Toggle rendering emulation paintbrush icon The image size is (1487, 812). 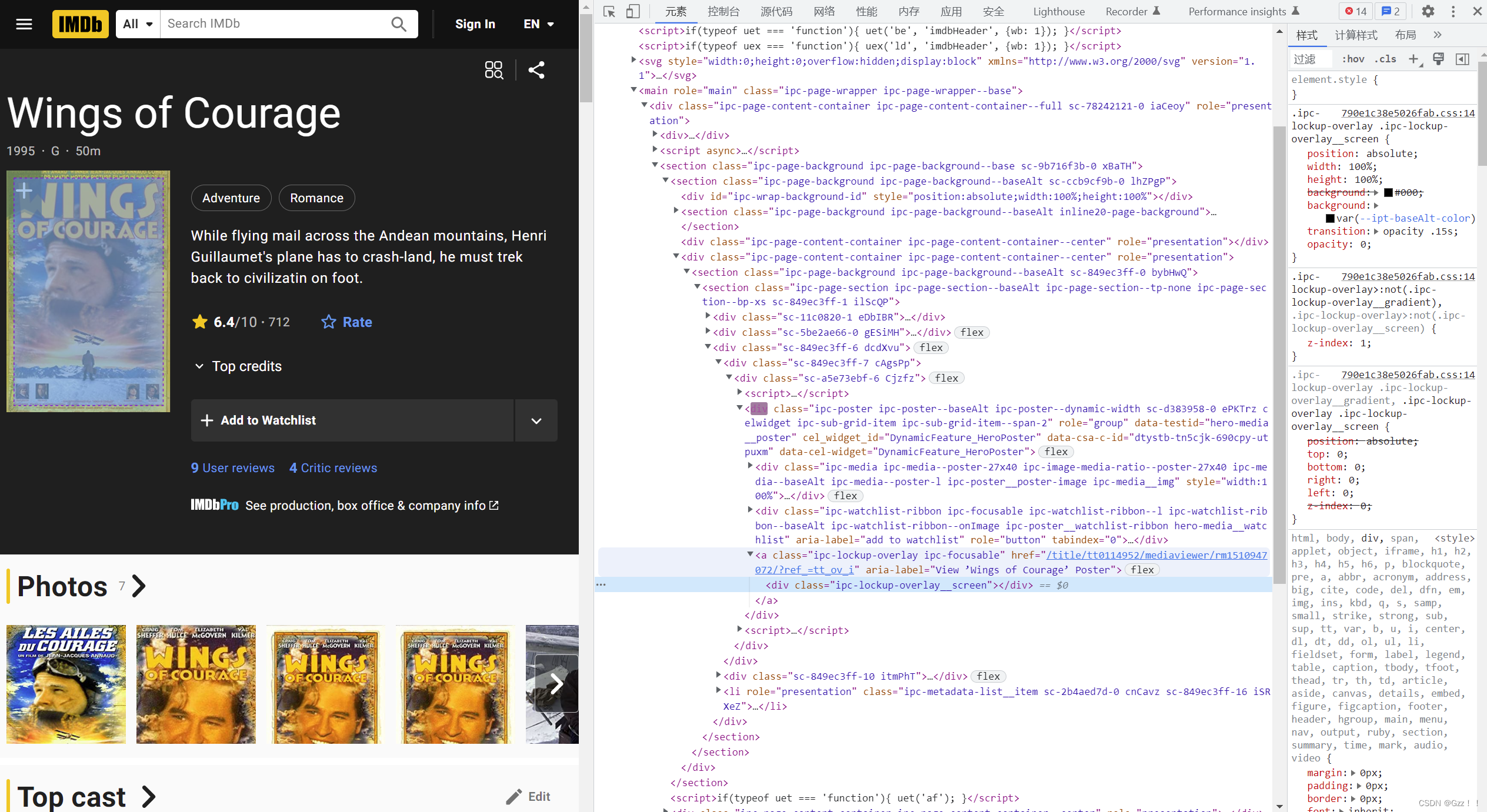click(x=1438, y=59)
